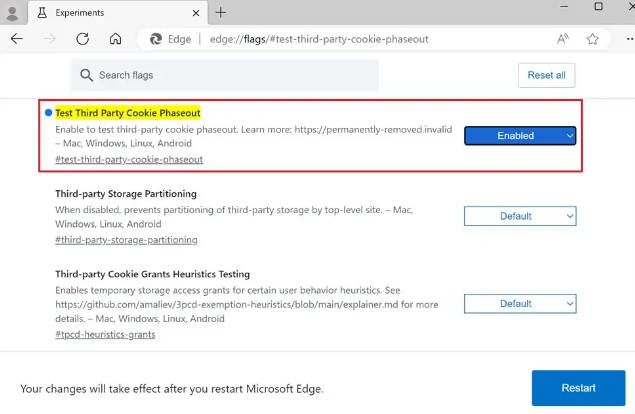This screenshot has height=414, width=635.
Task: Click blue modified dot beside Cookie Phaseout
Action: coord(48,113)
